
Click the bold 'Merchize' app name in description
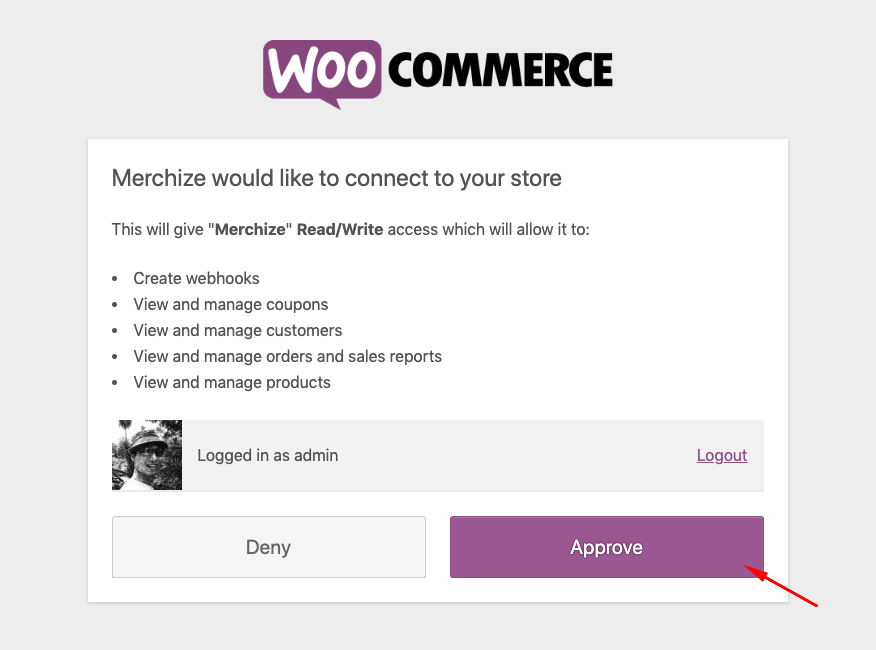point(250,229)
